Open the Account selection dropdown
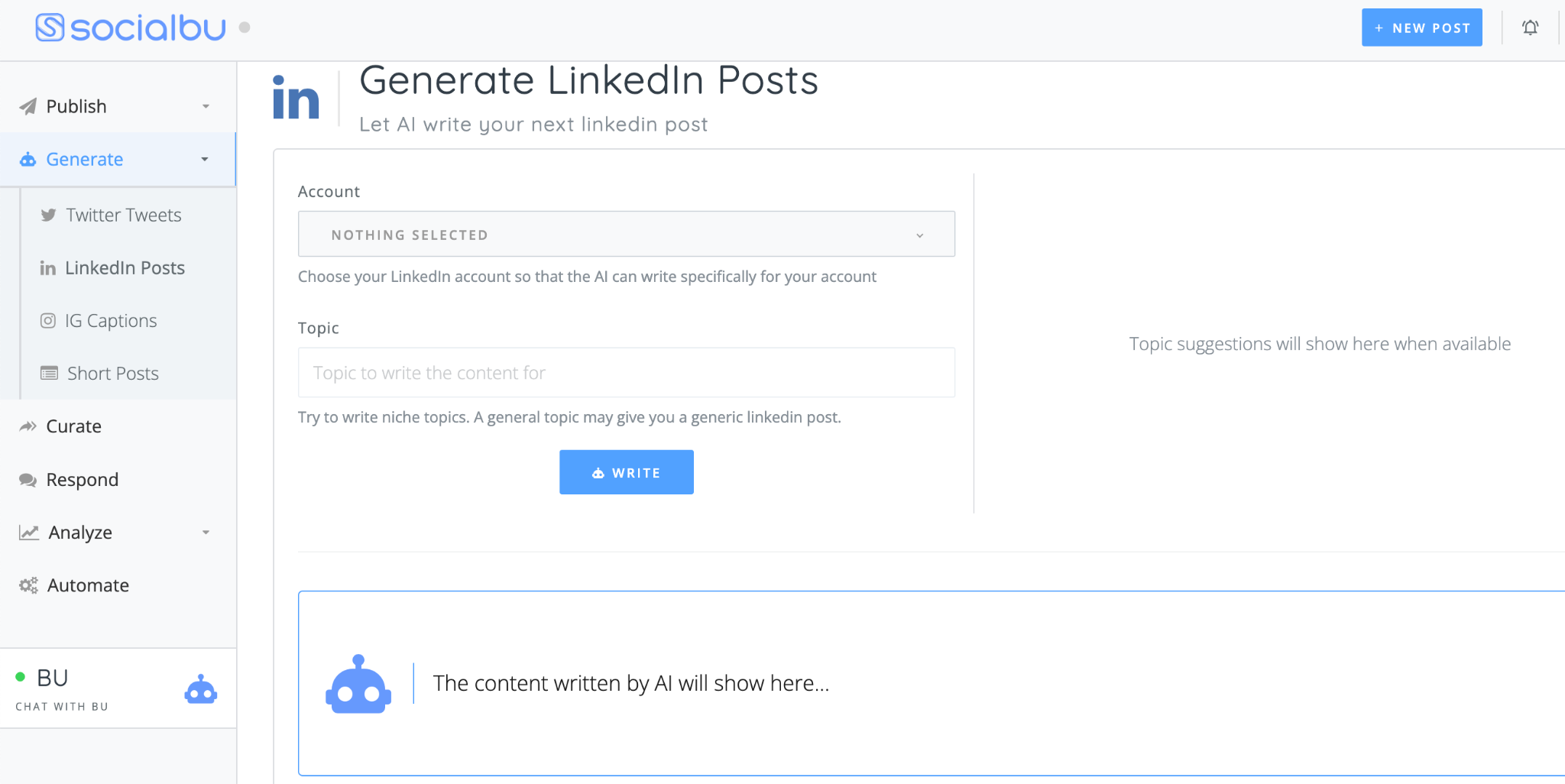Image resolution: width=1565 pixels, height=784 pixels. (x=626, y=235)
